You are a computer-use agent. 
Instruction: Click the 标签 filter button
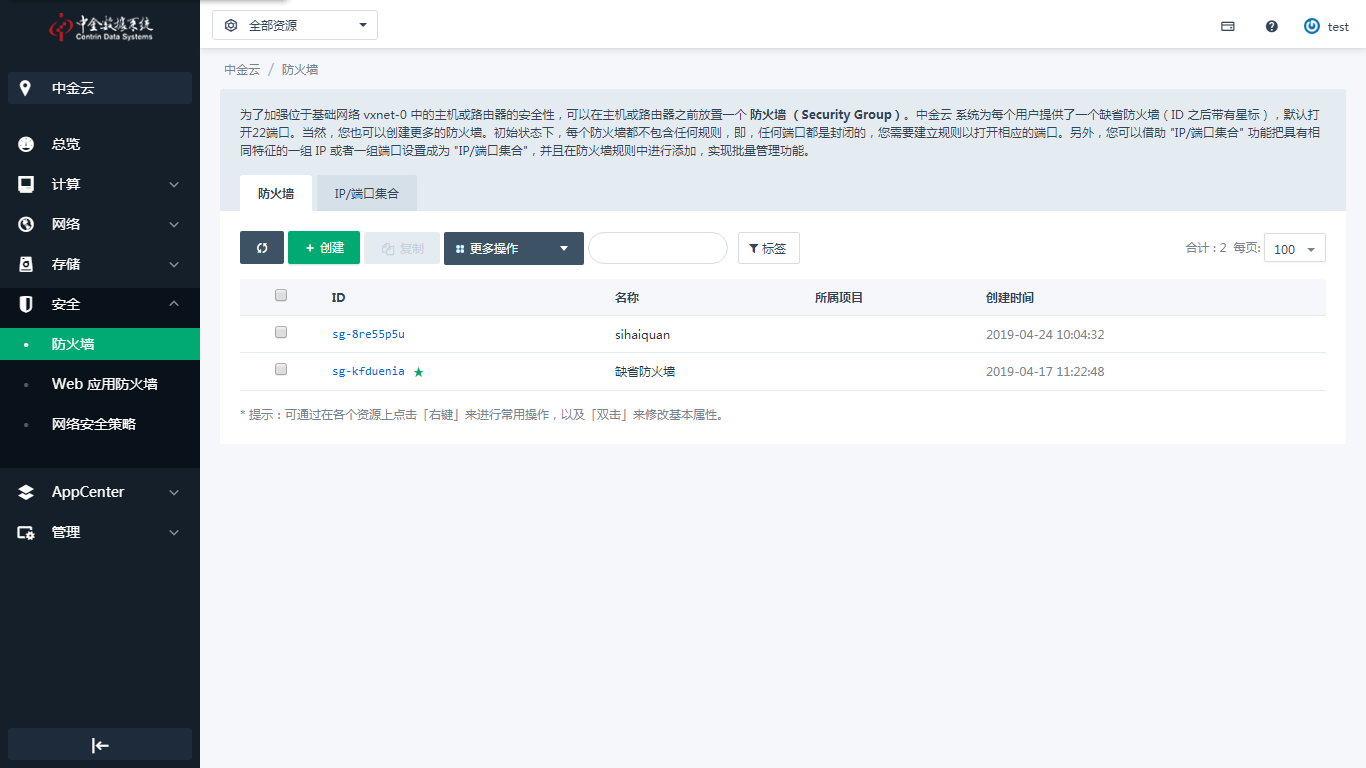tap(769, 248)
